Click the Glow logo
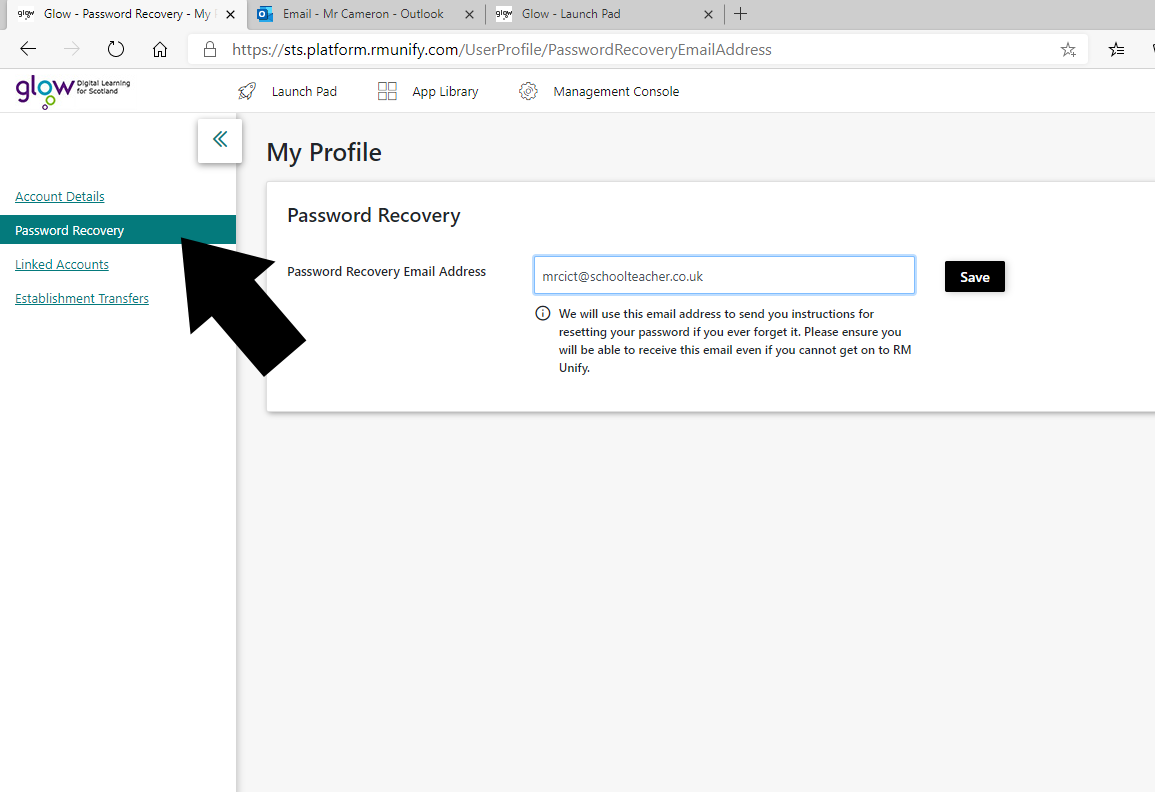This screenshot has height=792, width=1155. [x=72, y=91]
